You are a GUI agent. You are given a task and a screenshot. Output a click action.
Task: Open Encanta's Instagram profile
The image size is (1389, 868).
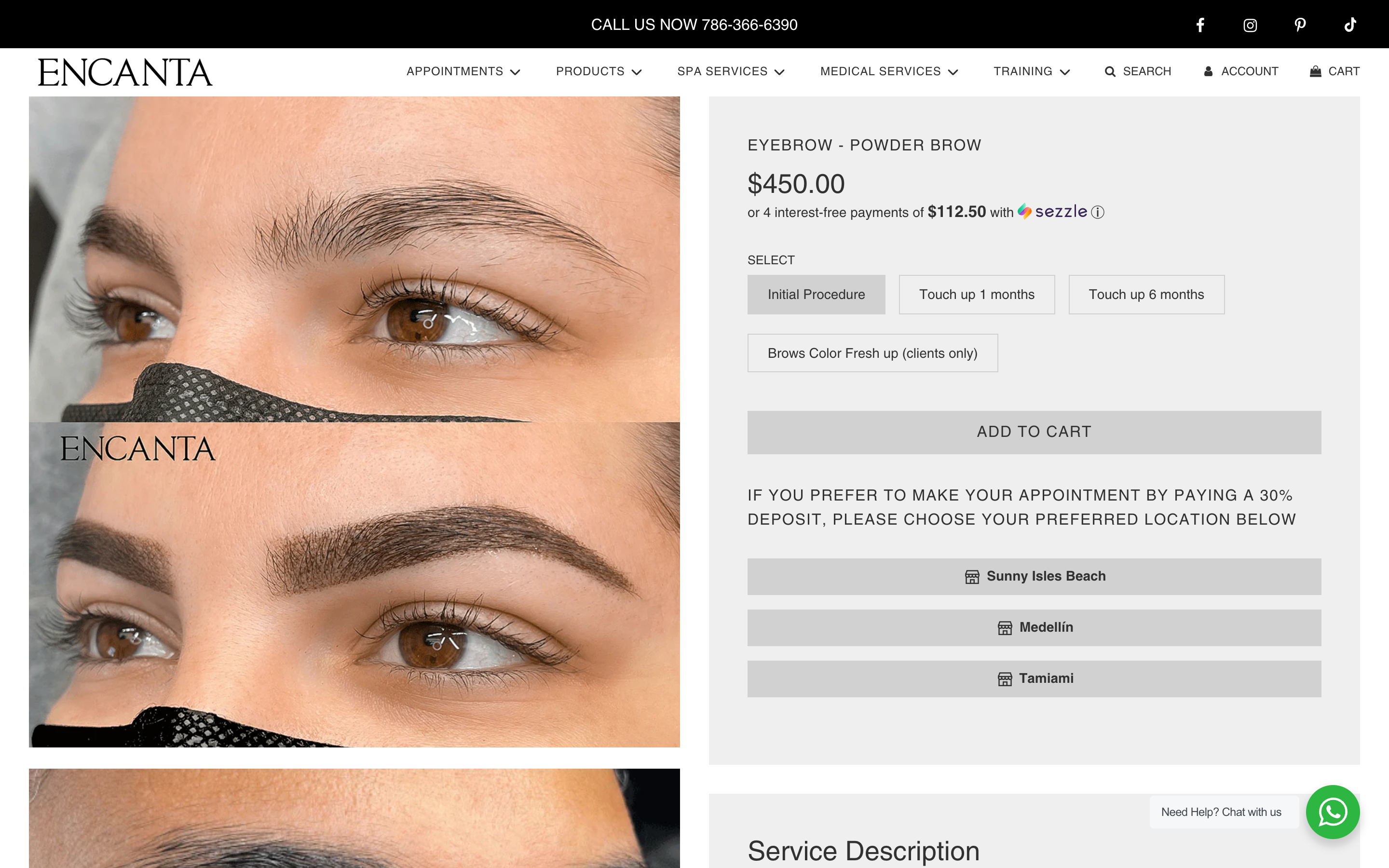(x=1250, y=24)
